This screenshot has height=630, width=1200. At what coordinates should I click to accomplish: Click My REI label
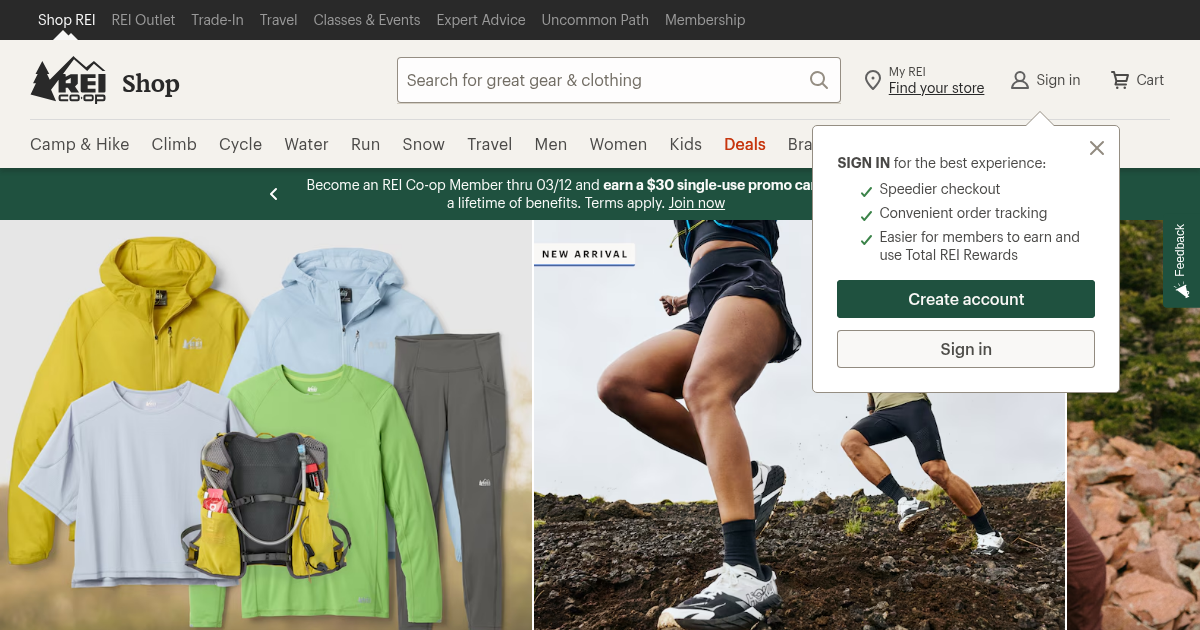pos(907,72)
